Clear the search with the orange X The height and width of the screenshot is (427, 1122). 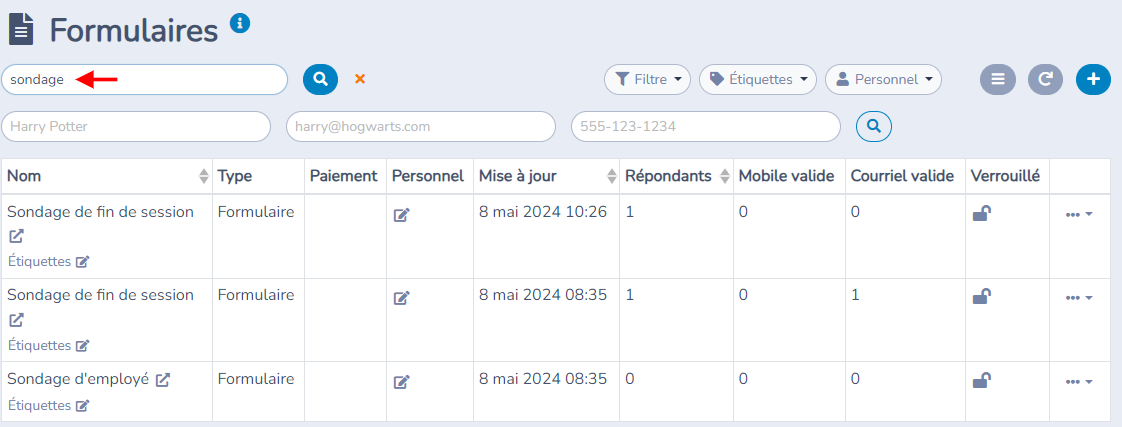coord(360,79)
